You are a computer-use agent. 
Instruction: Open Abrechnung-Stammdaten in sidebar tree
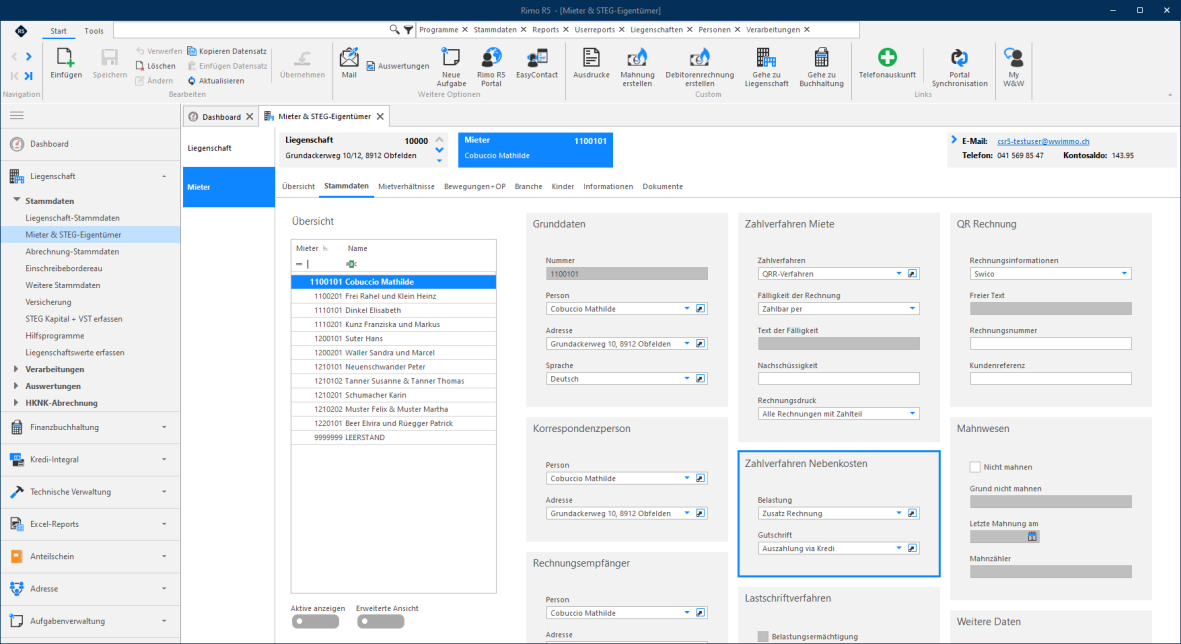pyautogui.click(x=72, y=252)
